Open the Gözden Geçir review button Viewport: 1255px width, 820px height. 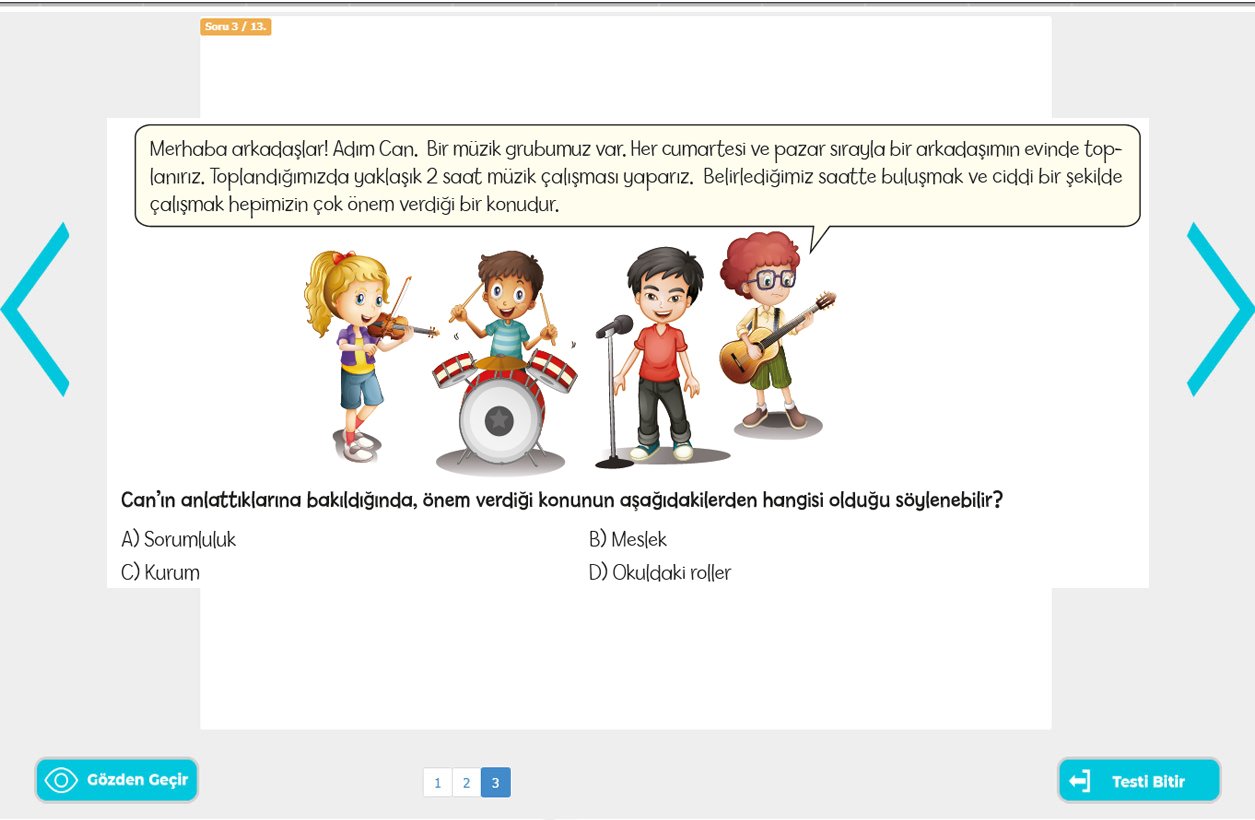pyautogui.click(x=117, y=780)
